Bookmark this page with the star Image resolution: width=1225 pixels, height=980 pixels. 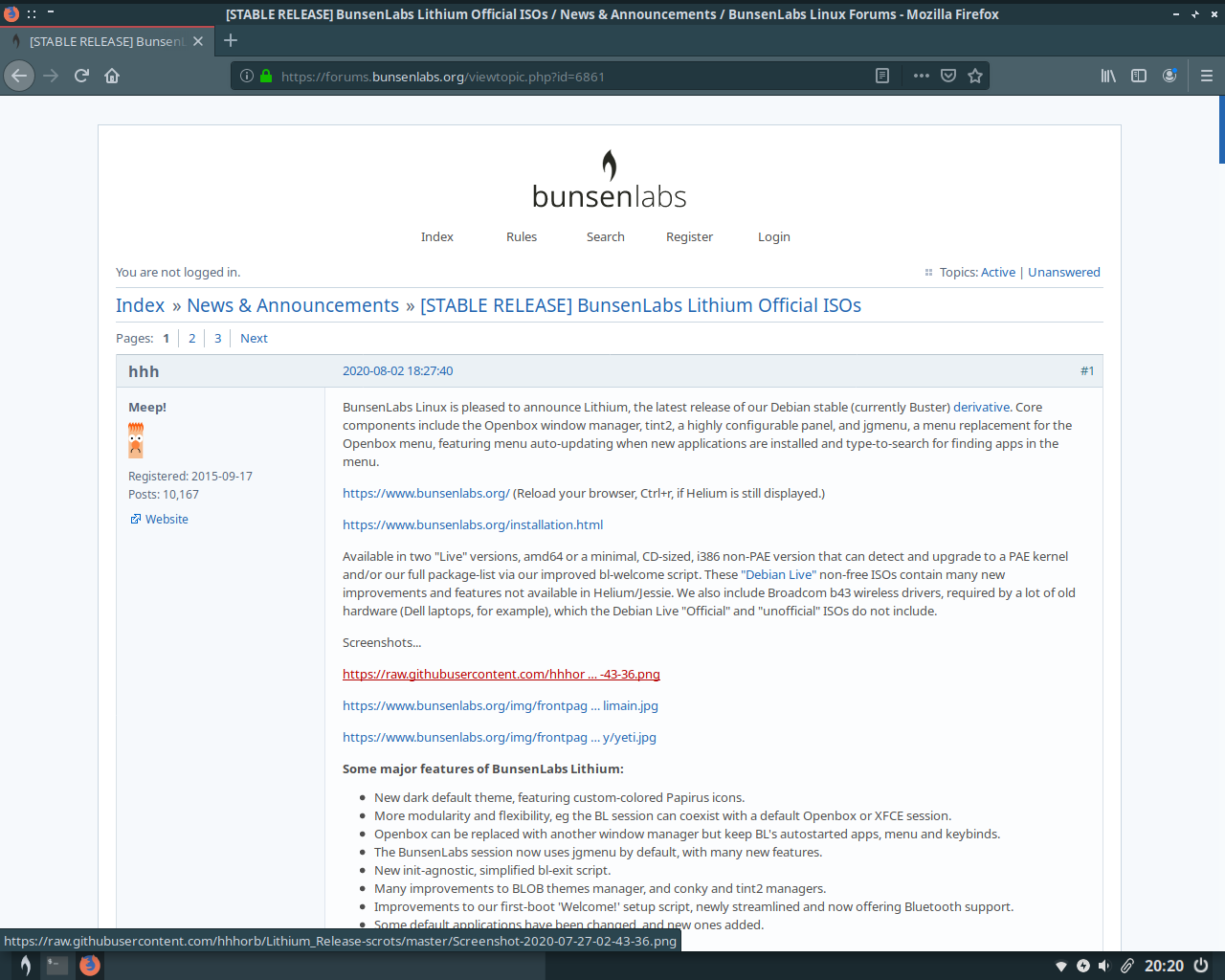click(x=975, y=76)
